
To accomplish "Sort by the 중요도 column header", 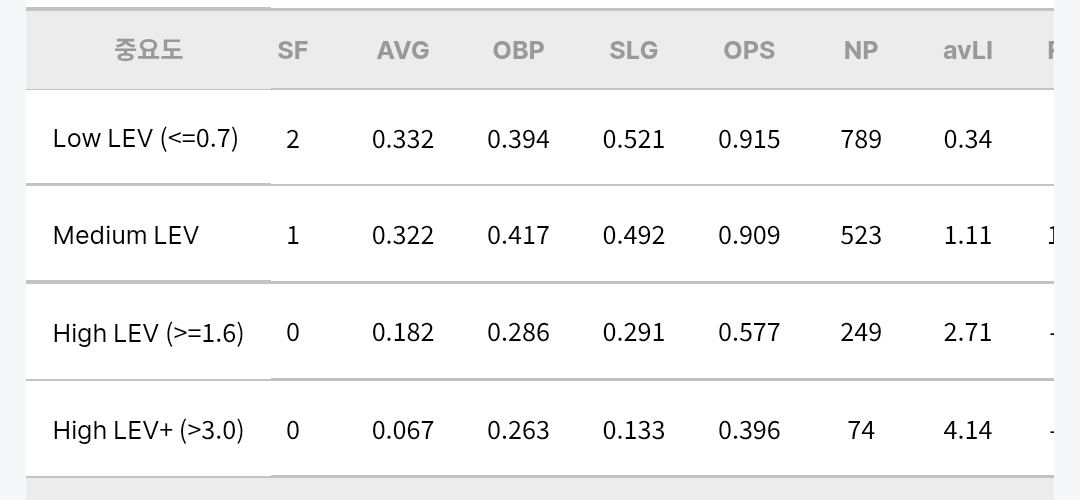I will pos(148,50).
